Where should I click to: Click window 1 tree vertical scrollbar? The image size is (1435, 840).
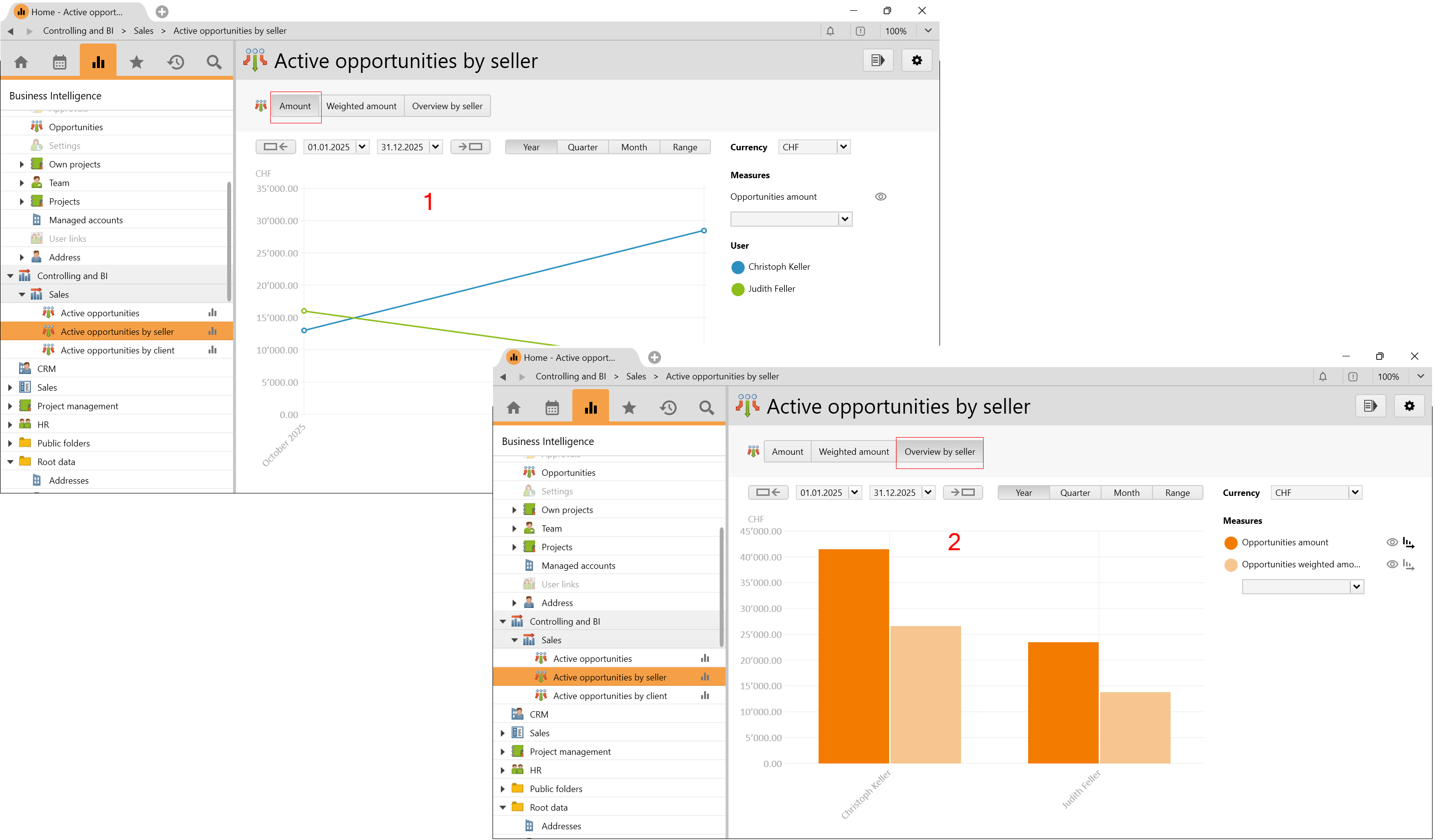click(229, 241)
